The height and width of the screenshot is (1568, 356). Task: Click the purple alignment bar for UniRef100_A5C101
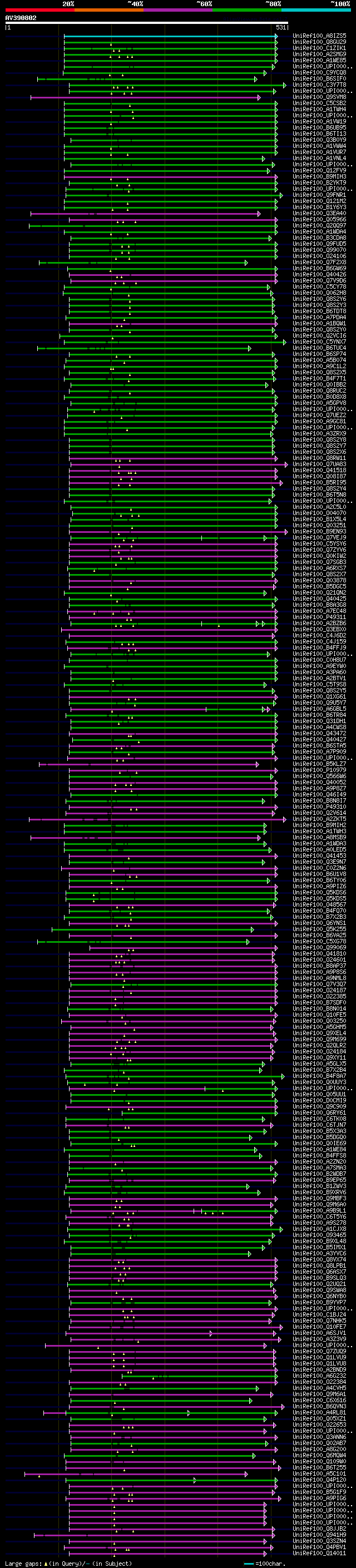(136, 1473)
